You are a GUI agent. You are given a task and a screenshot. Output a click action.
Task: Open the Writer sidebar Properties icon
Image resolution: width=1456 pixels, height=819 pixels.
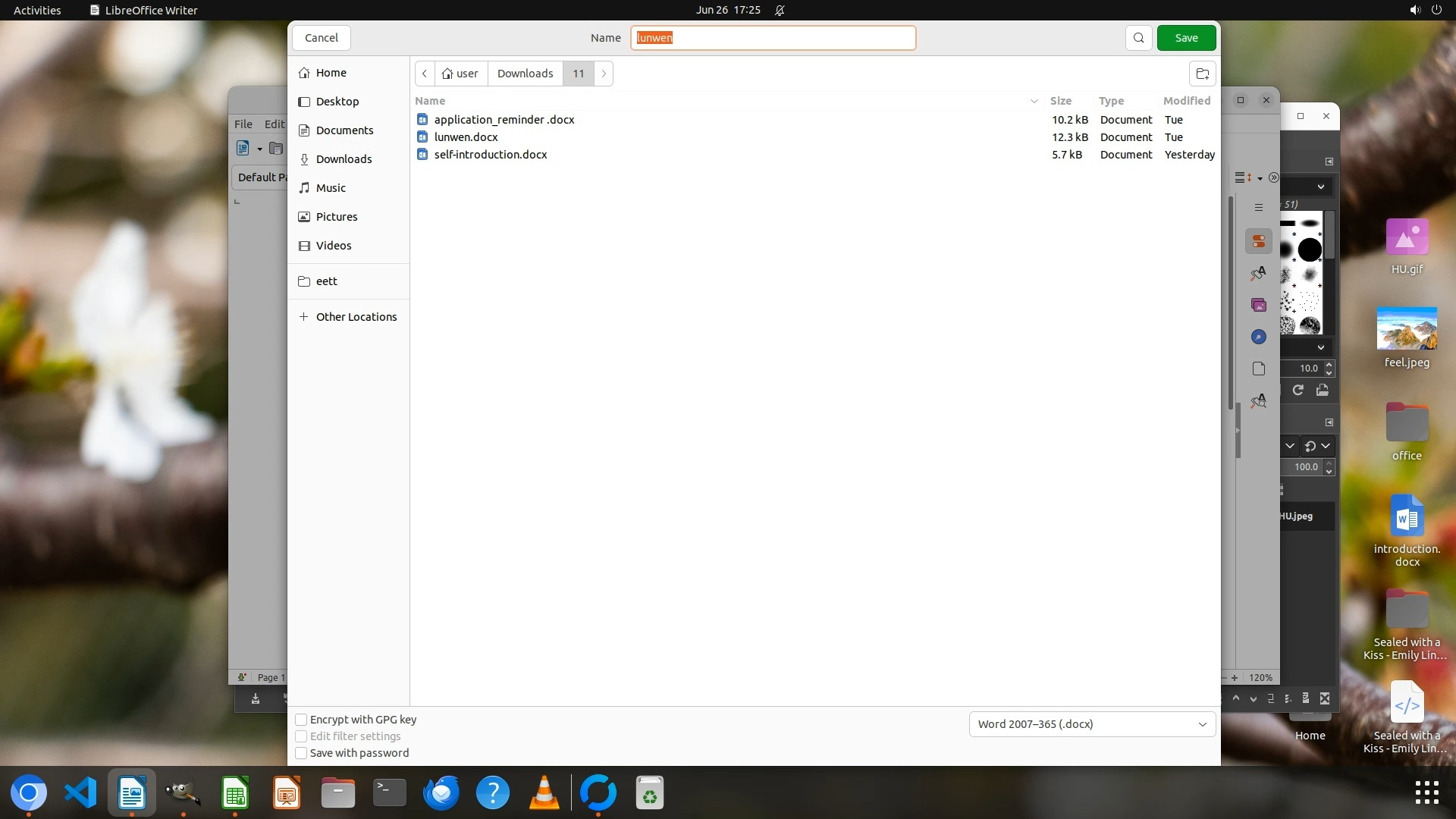(1259, 241)
